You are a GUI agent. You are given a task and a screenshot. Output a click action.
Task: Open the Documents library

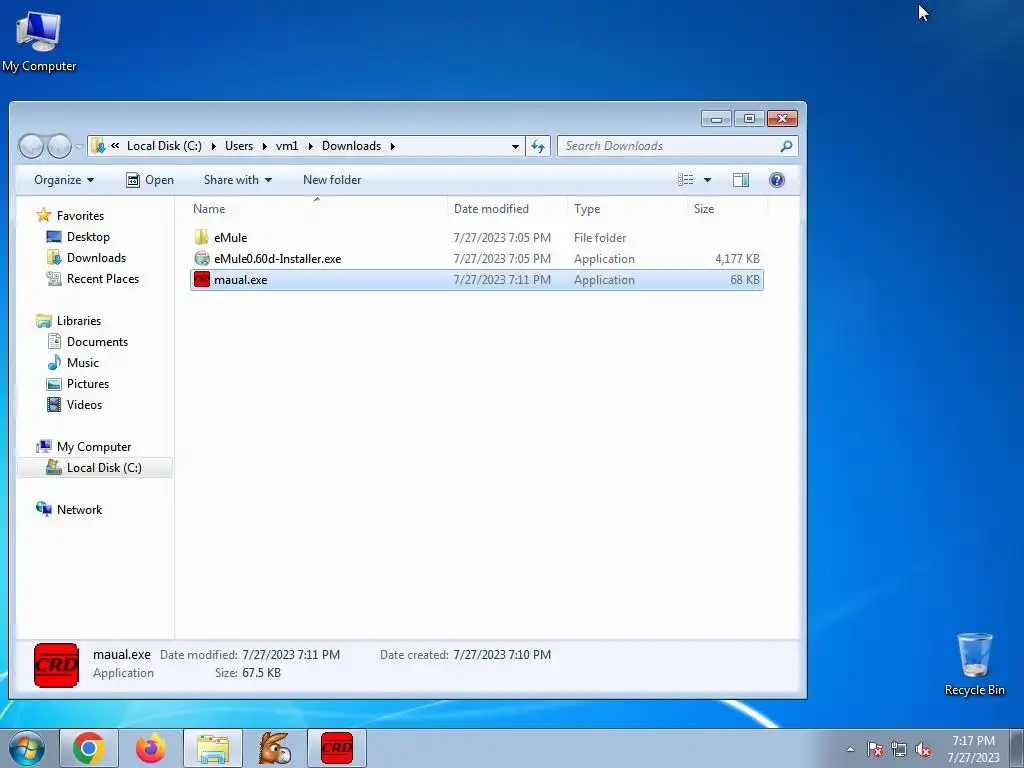click(x=97, y=342)
